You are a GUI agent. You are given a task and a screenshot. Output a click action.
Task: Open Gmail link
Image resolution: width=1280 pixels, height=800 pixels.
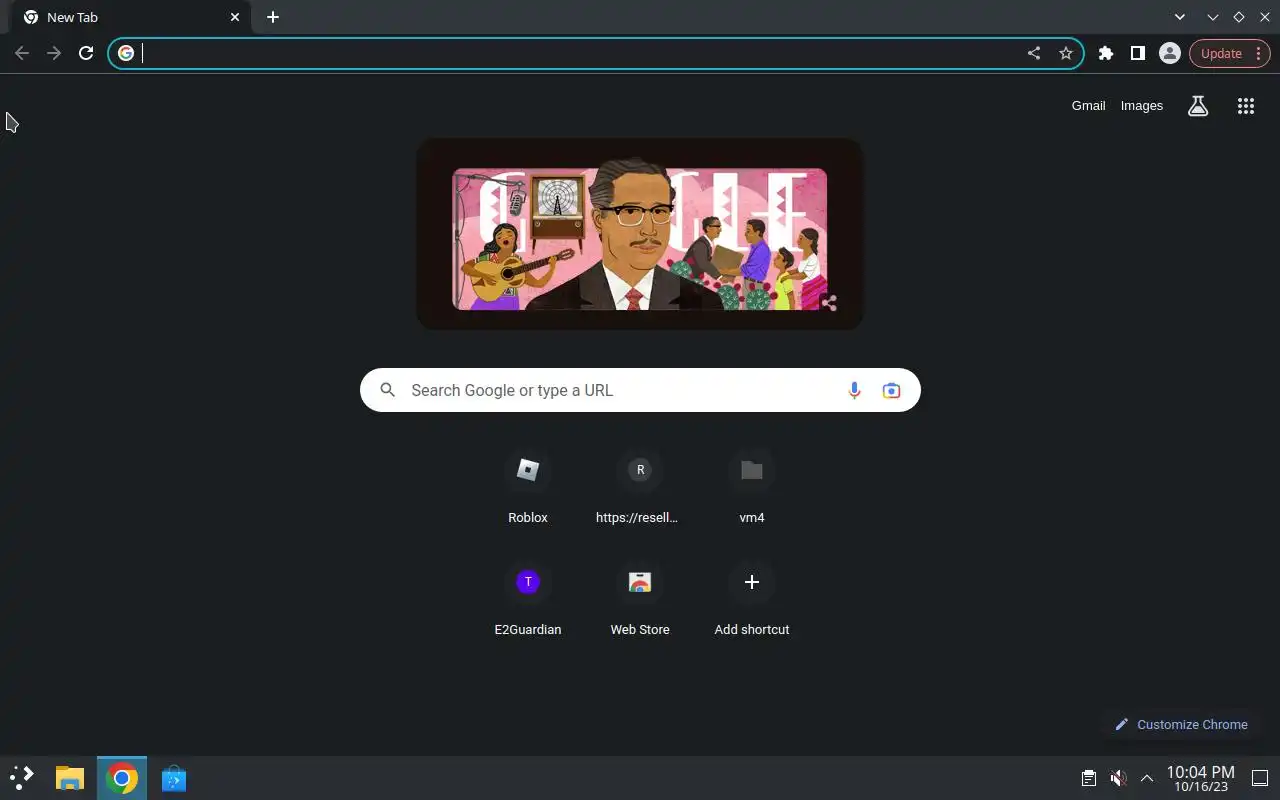click(1088, 106)
